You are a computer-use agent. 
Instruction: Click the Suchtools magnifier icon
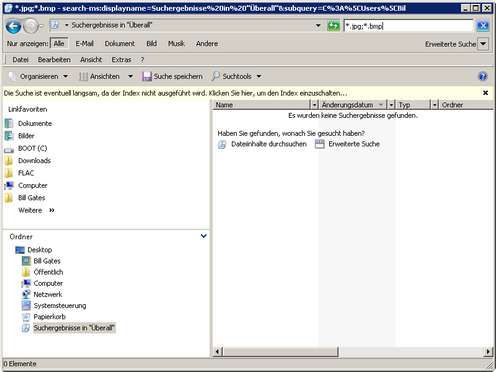pos(216,76)
